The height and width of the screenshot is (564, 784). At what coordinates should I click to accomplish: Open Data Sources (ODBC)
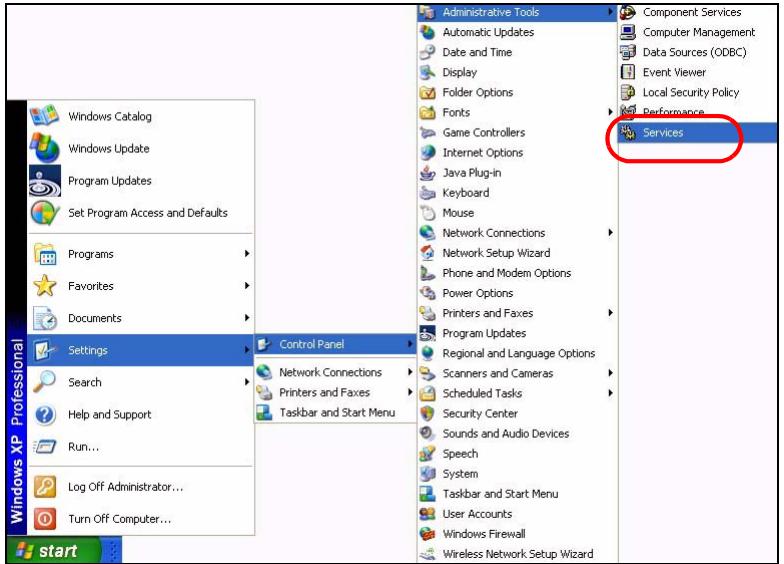(x=697, y=52)
